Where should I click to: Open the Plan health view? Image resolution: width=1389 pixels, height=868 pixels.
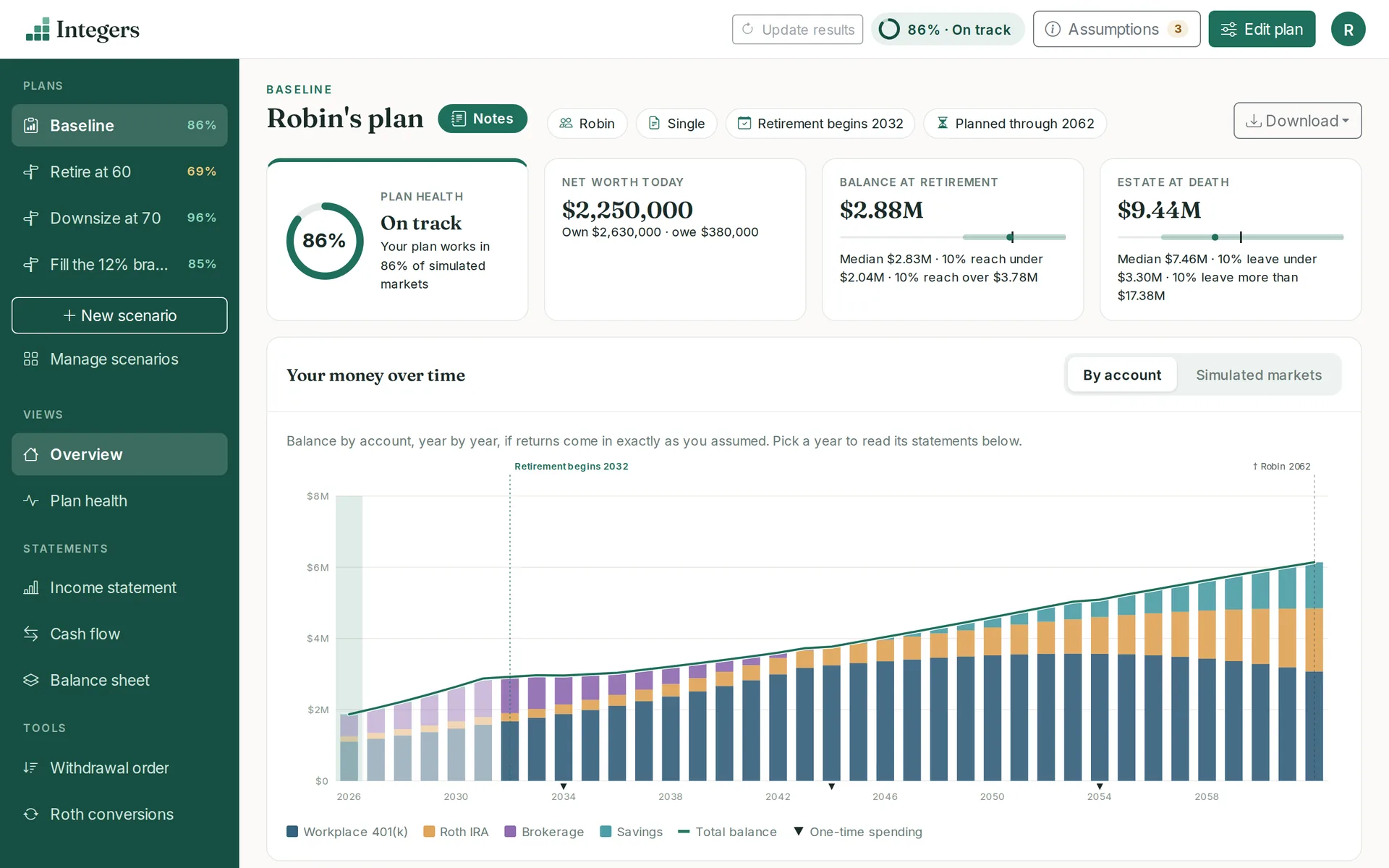[119, 501]
